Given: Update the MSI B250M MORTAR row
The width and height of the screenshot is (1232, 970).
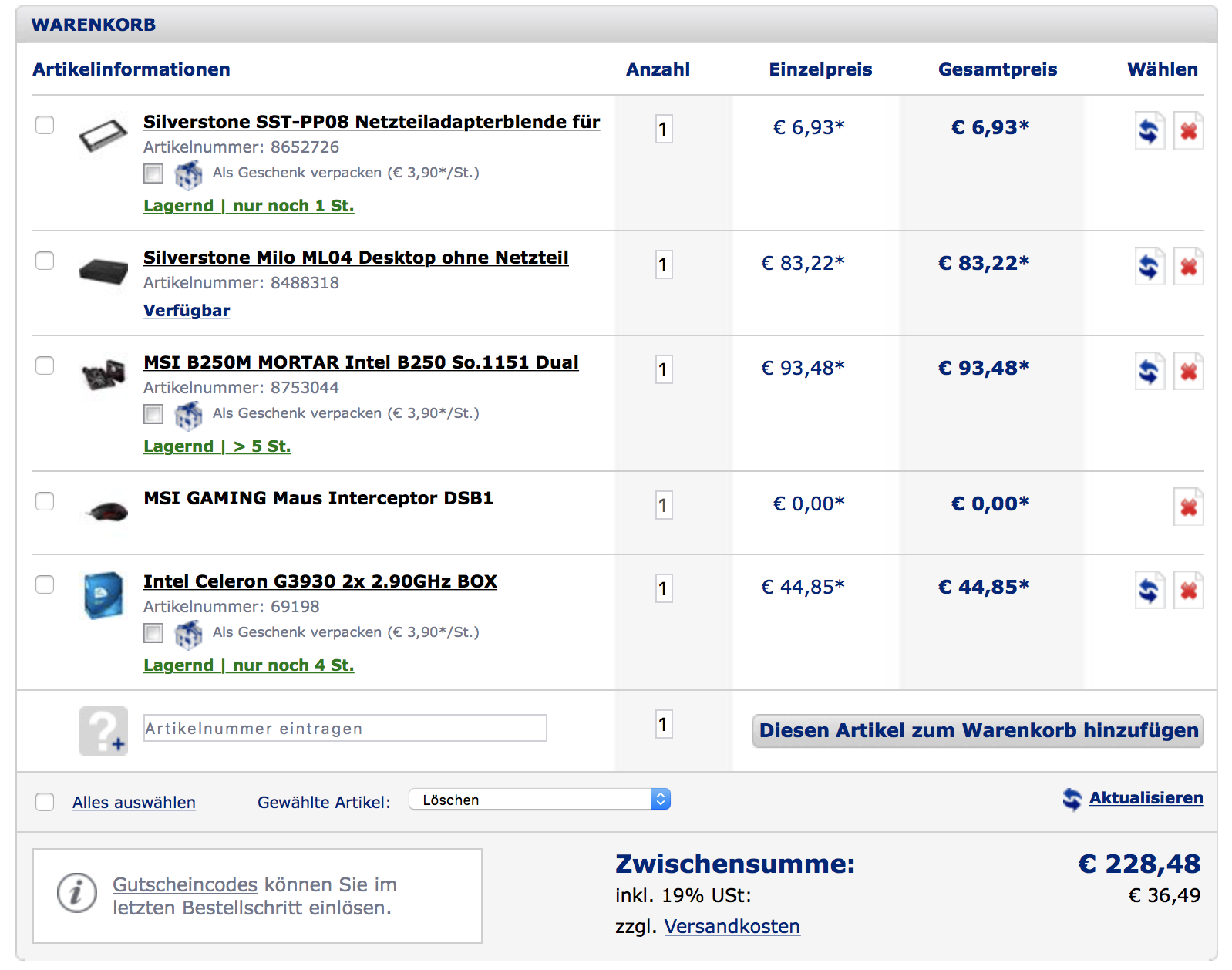Looking at the screenshot, I should point(1149,371).
